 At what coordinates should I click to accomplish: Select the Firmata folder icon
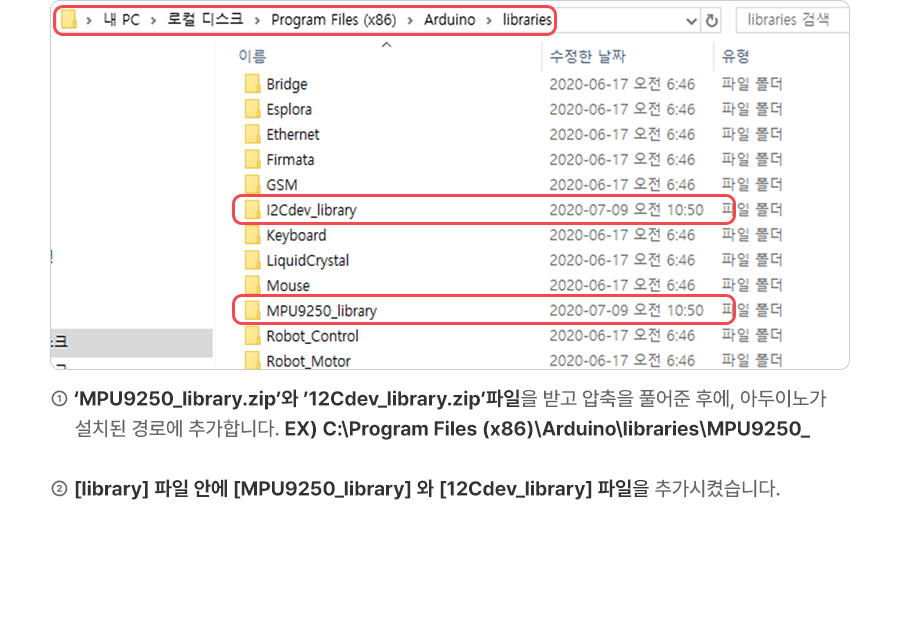click(x=252, y=159)
